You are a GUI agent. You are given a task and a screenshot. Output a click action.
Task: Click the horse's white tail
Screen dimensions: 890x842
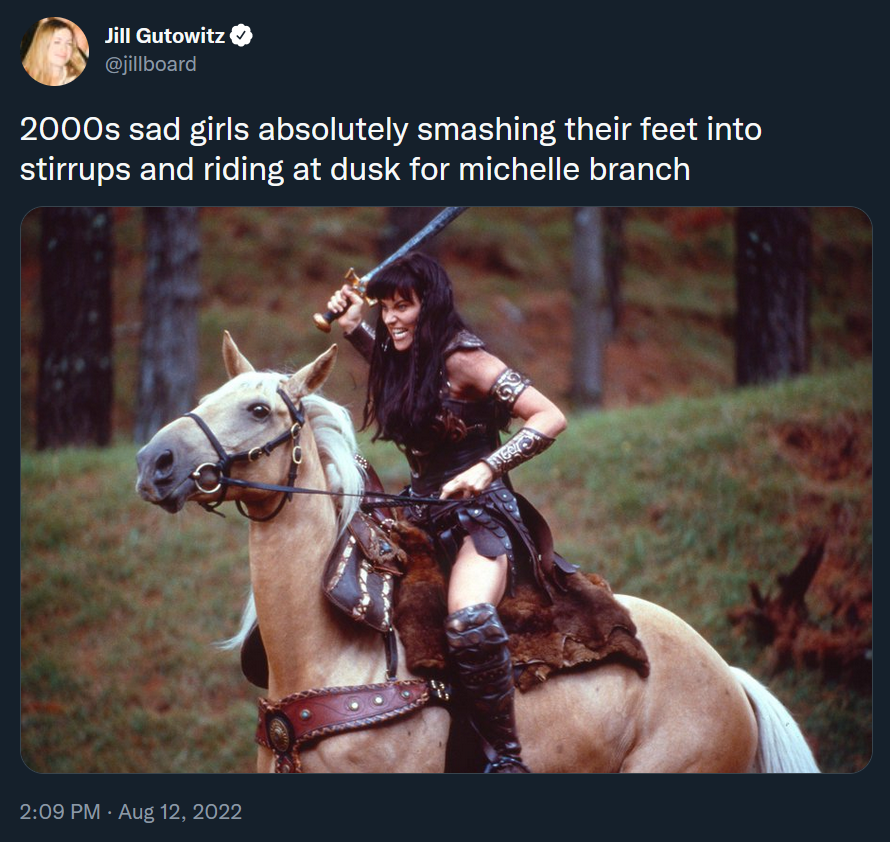click(778, 725)
